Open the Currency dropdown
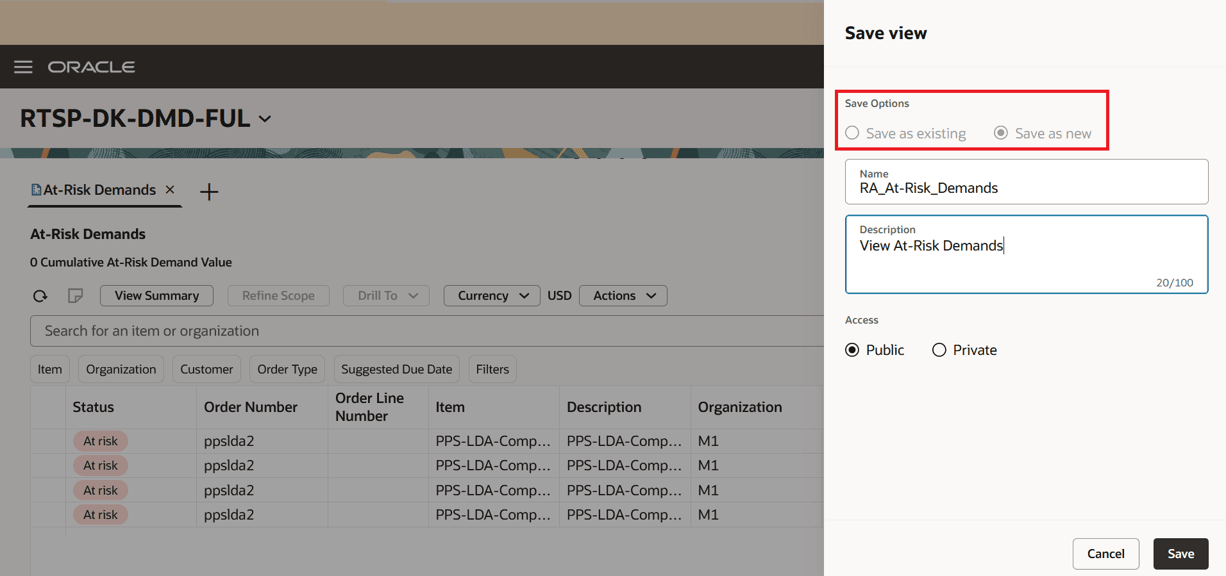Image resolution: width=1226 pixels, height=576 pixels. (x=492, y=296)
